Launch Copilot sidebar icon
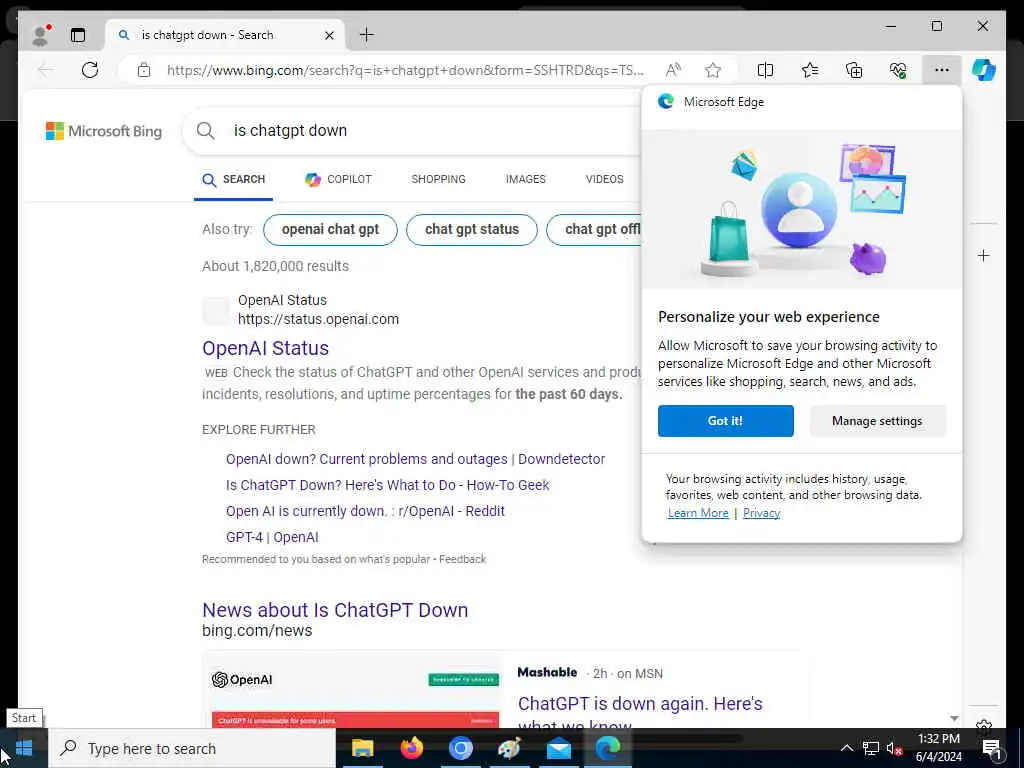The height and width of the screenshot is (768, 1024). pos(984,70)
